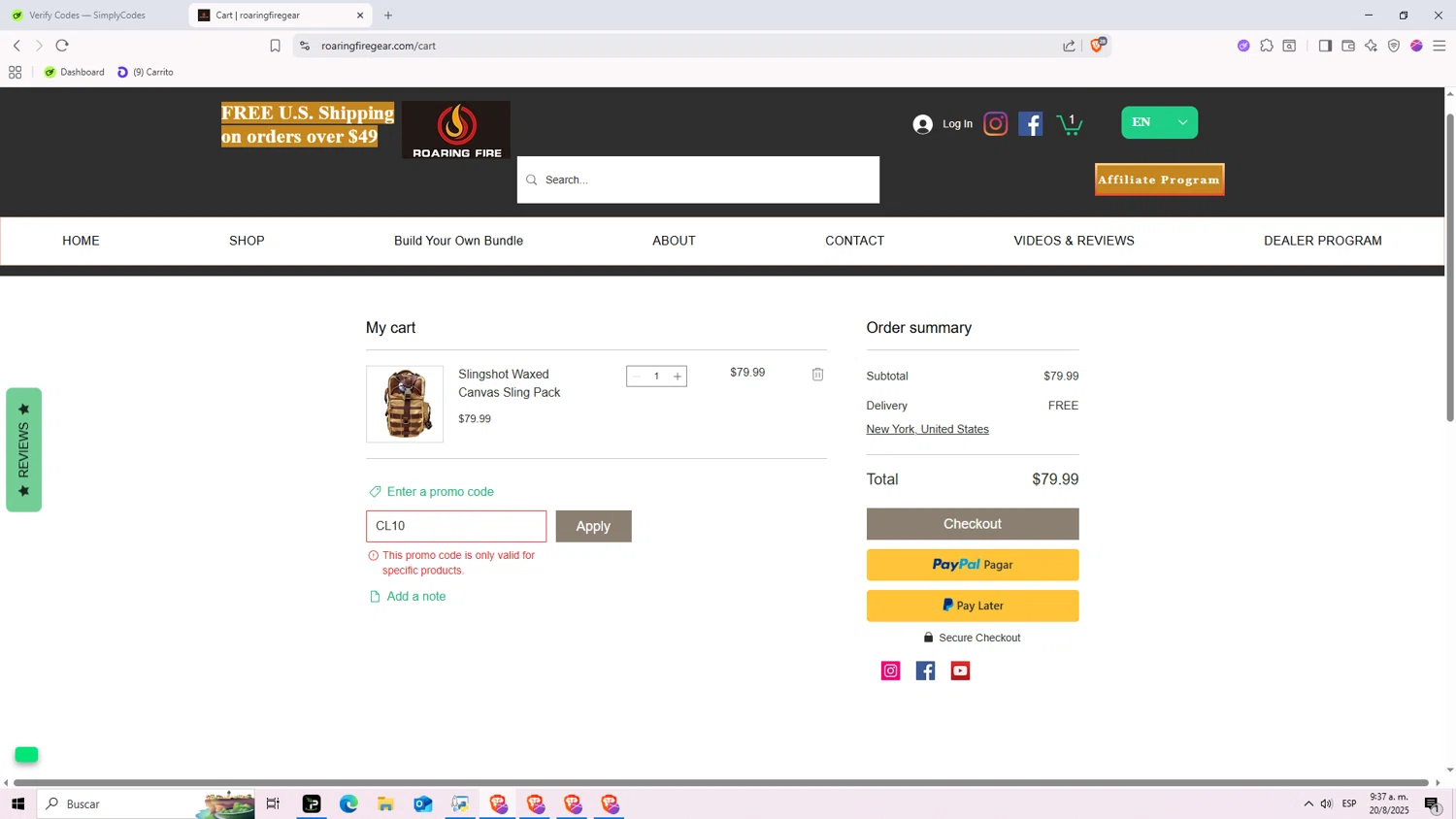
Task: Go back with browser back arrow
Action: pyautogui.click(x=17, y=46)
